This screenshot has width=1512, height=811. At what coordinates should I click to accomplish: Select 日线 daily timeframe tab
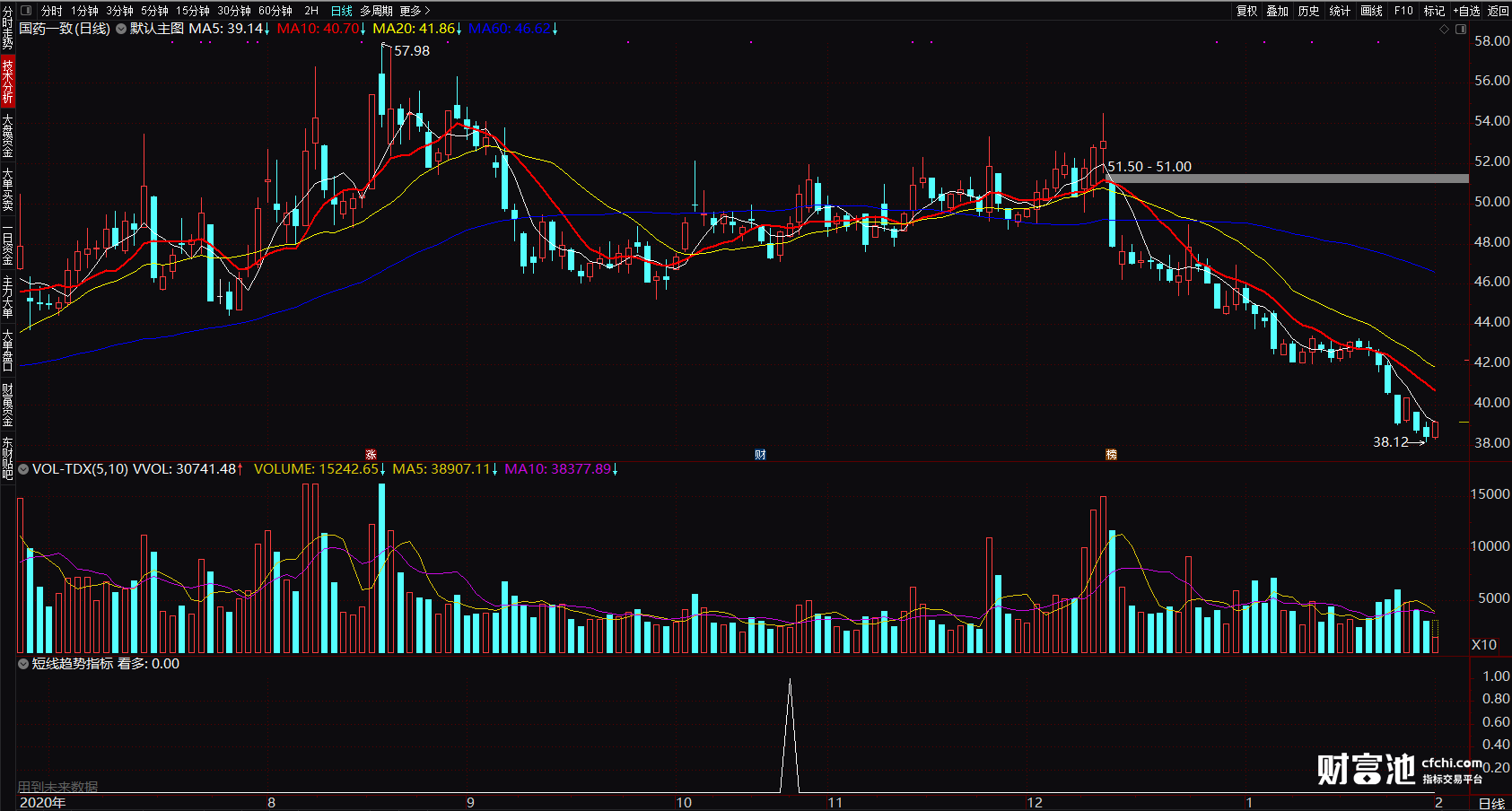point(342,11)
